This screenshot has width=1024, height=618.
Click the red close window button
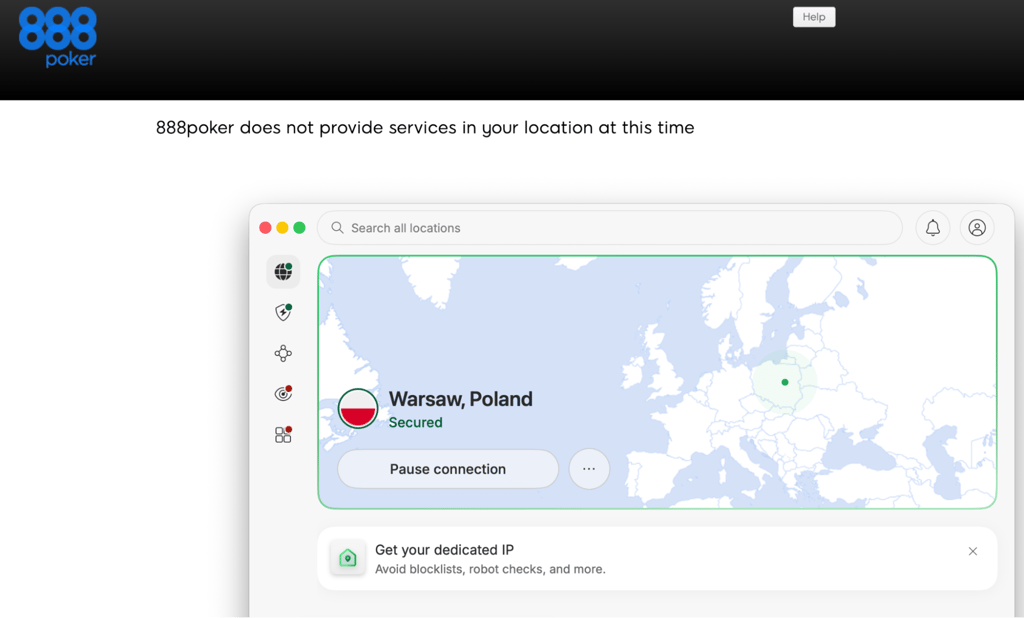click(265, 227)
